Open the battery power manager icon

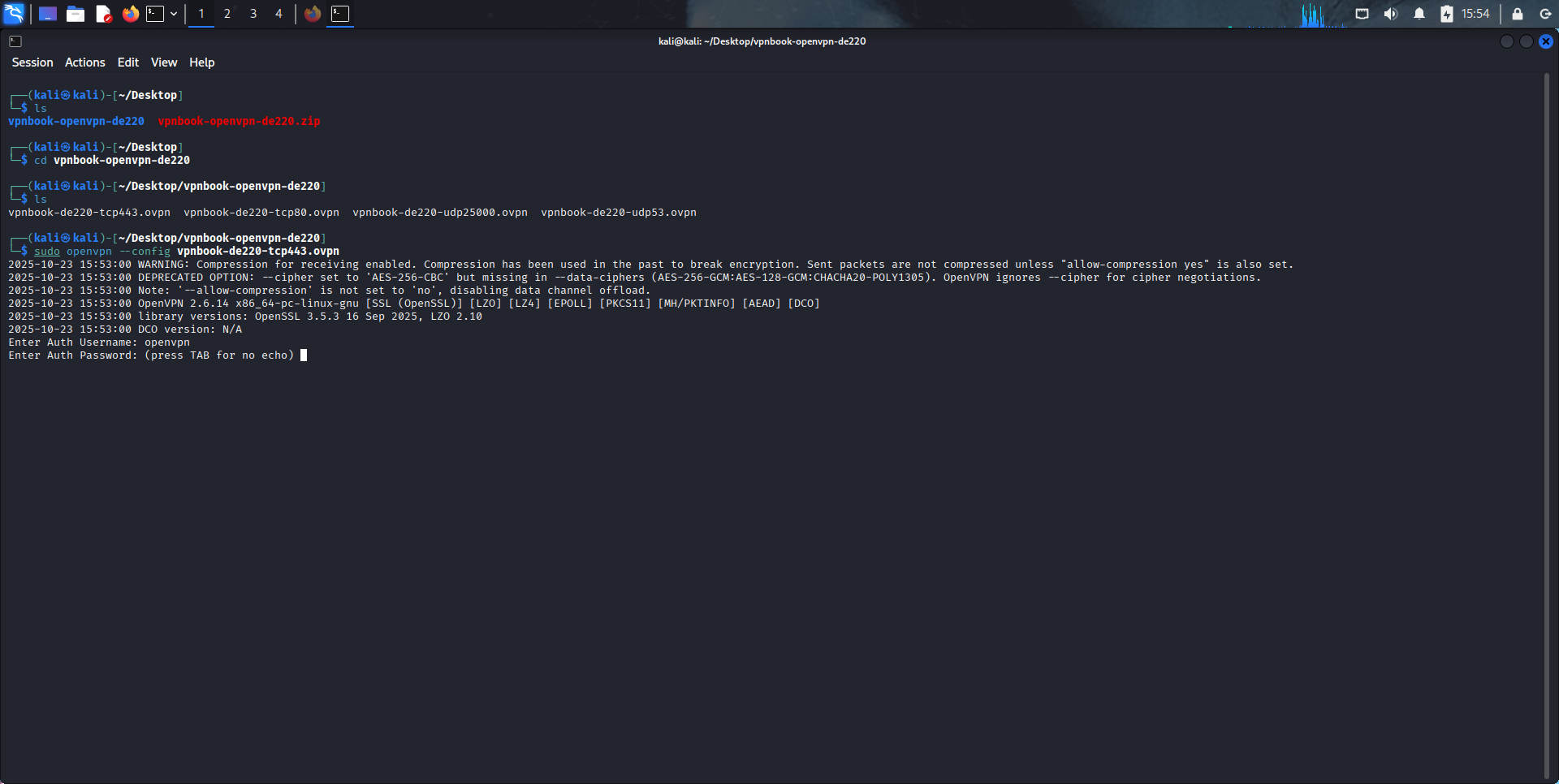(1447, 14)
